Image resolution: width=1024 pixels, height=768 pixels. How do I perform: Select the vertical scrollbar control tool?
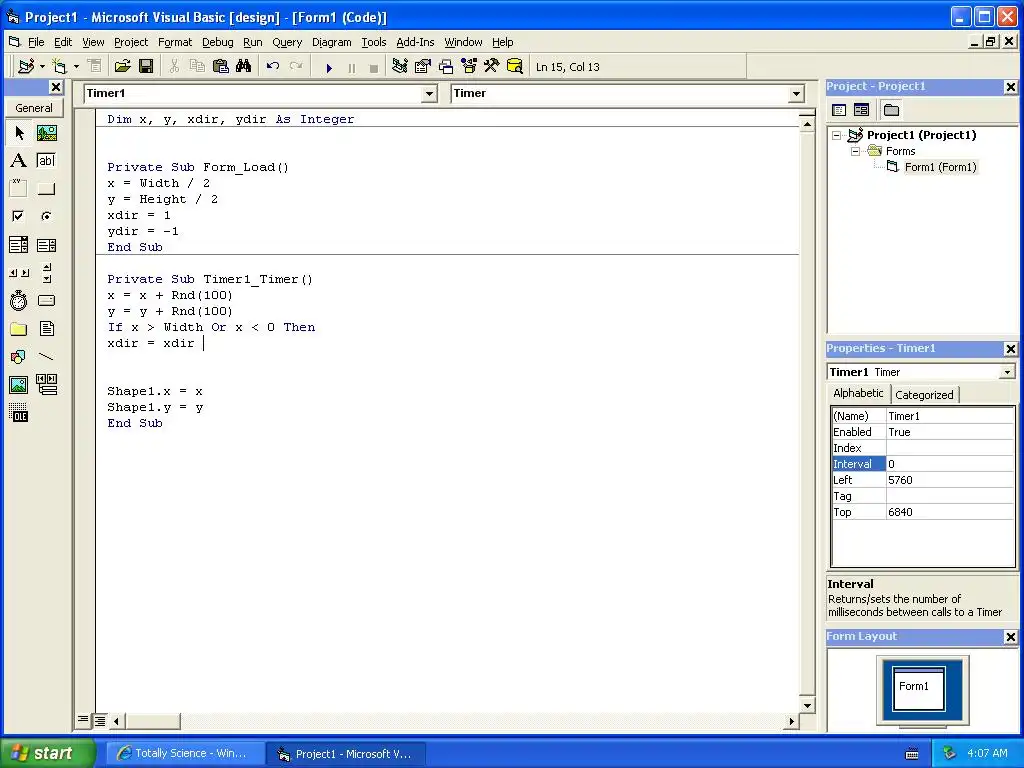tap(46, 273)
